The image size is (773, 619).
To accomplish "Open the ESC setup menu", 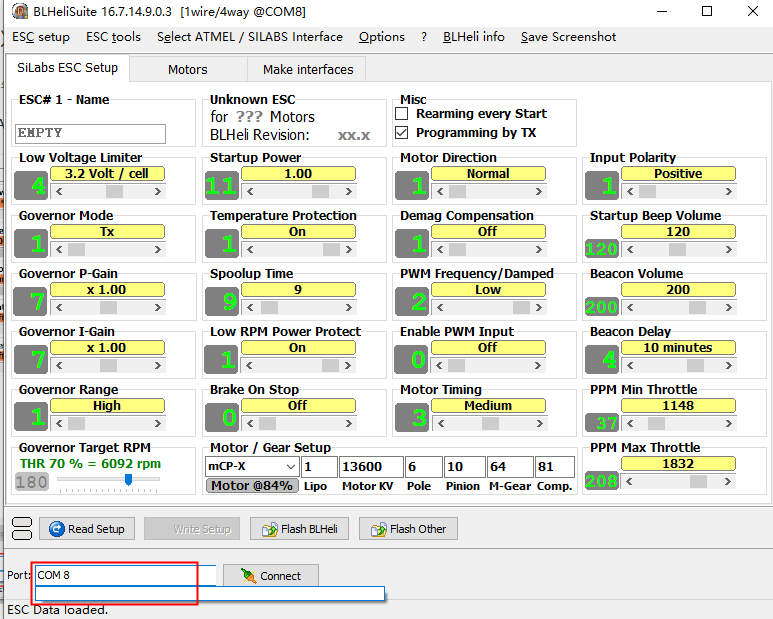I will [41, 37].
